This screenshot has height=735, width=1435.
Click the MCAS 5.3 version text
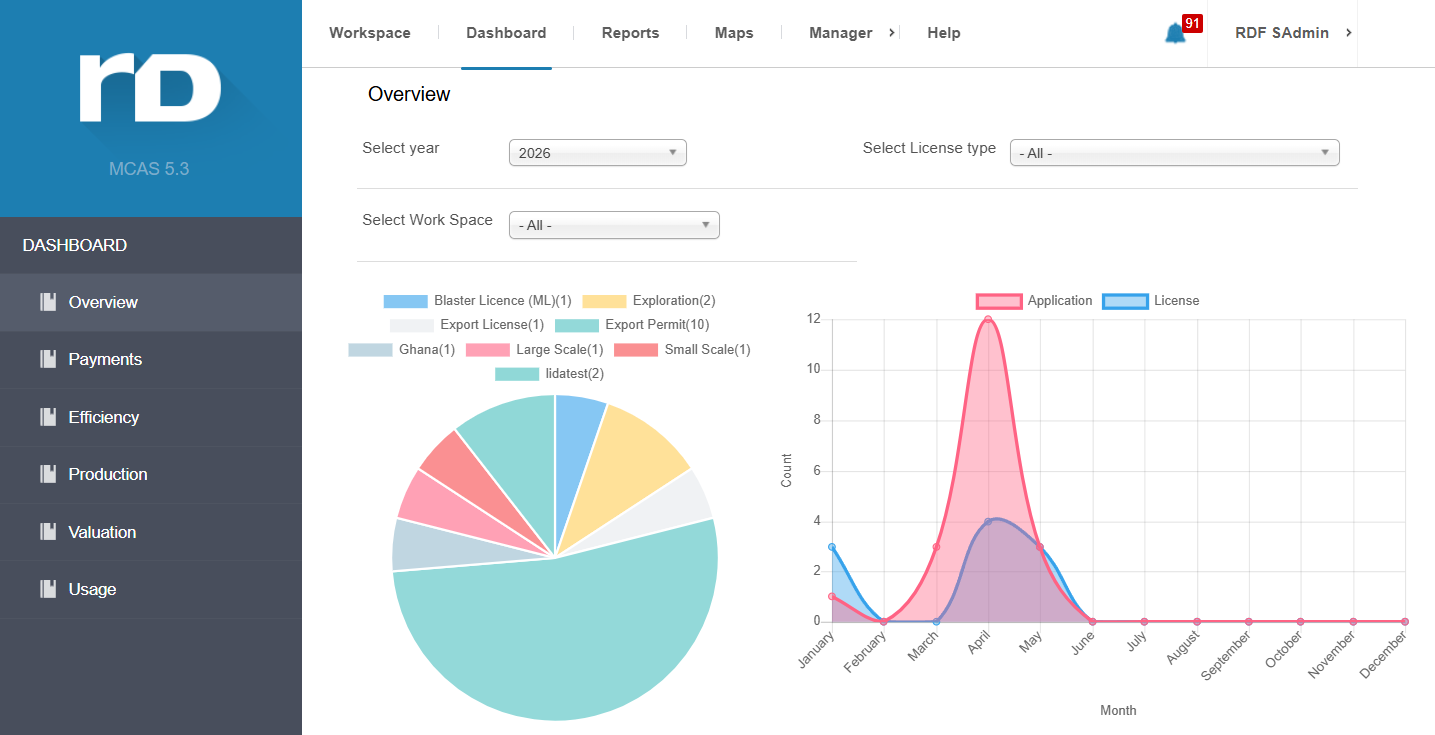pos(149,169)
